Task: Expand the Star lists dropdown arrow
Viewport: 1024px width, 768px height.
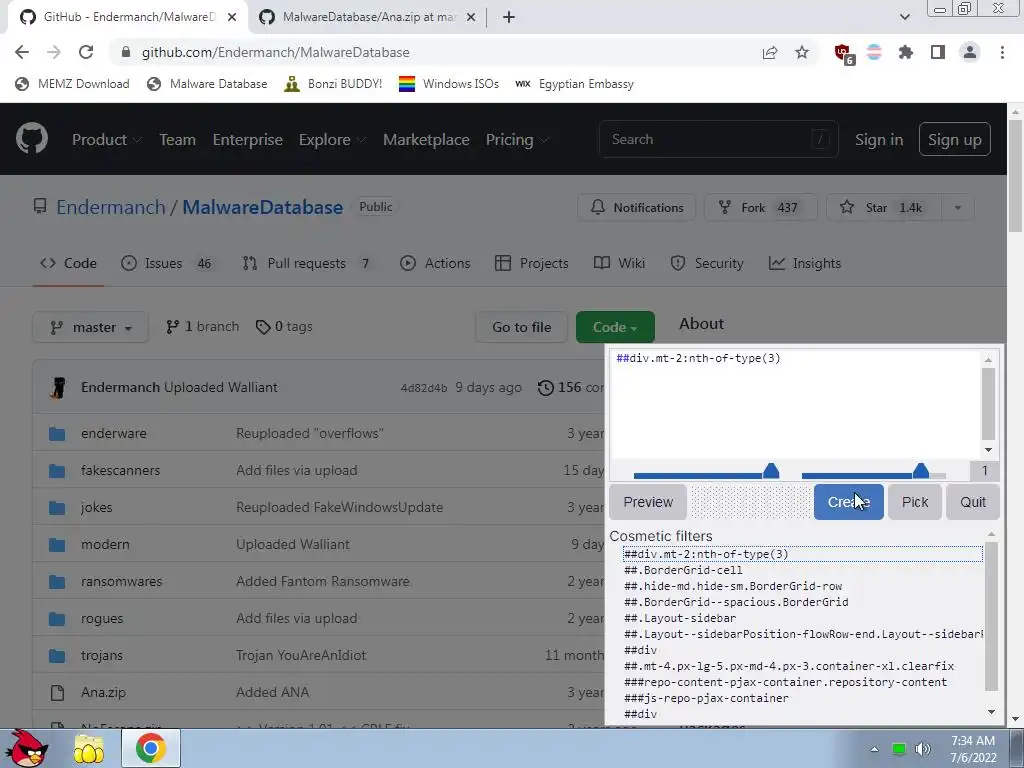Action: tap(958, 208)
